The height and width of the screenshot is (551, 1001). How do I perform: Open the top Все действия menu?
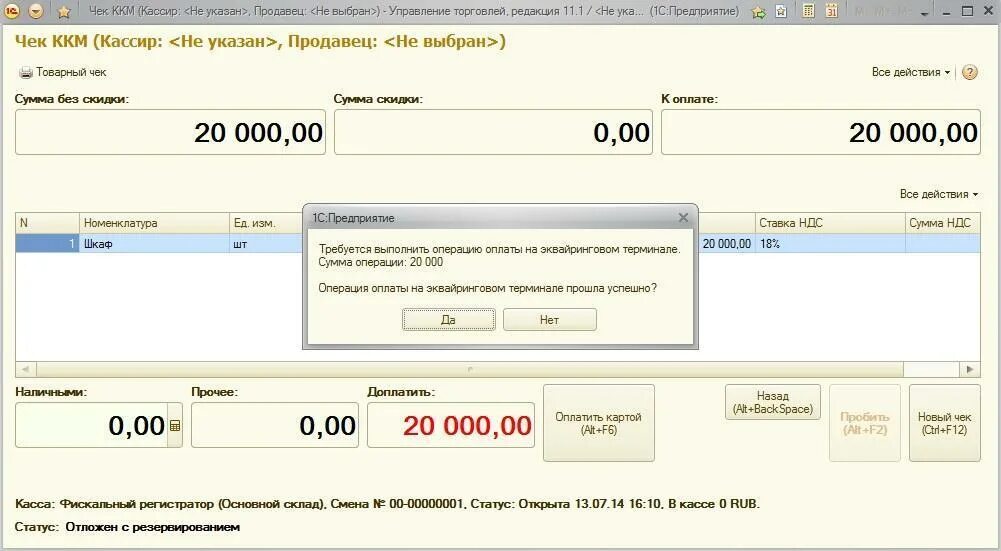910,72
